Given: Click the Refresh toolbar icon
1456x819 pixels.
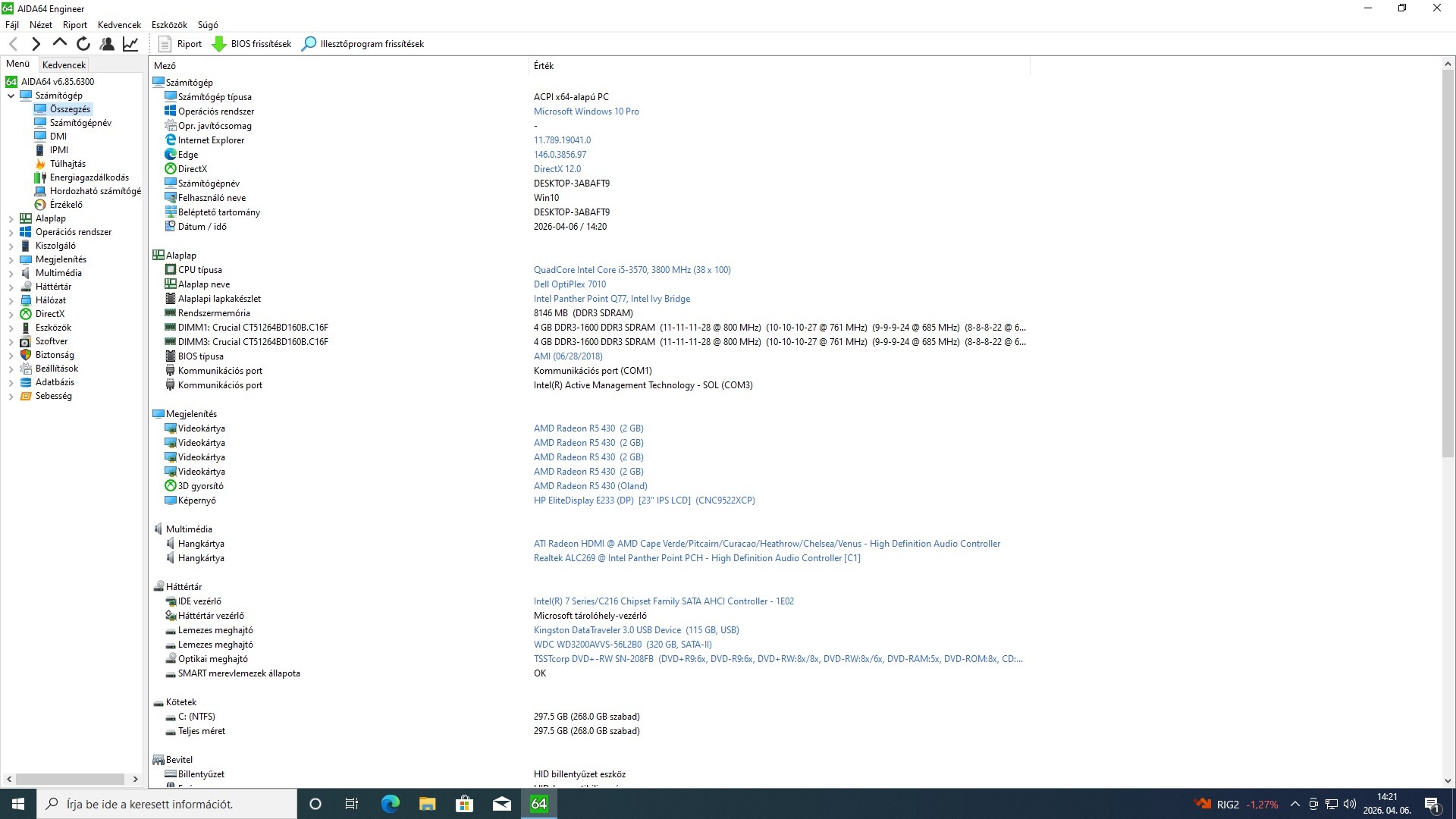Looking at the screenshot, I should click(x=83, y=44).
